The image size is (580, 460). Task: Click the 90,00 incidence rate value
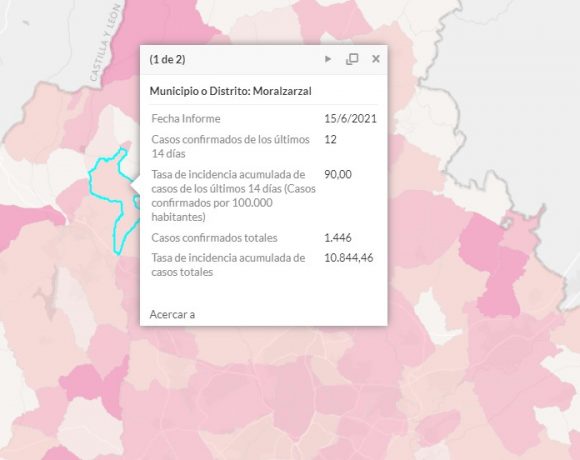coord(338,174)
